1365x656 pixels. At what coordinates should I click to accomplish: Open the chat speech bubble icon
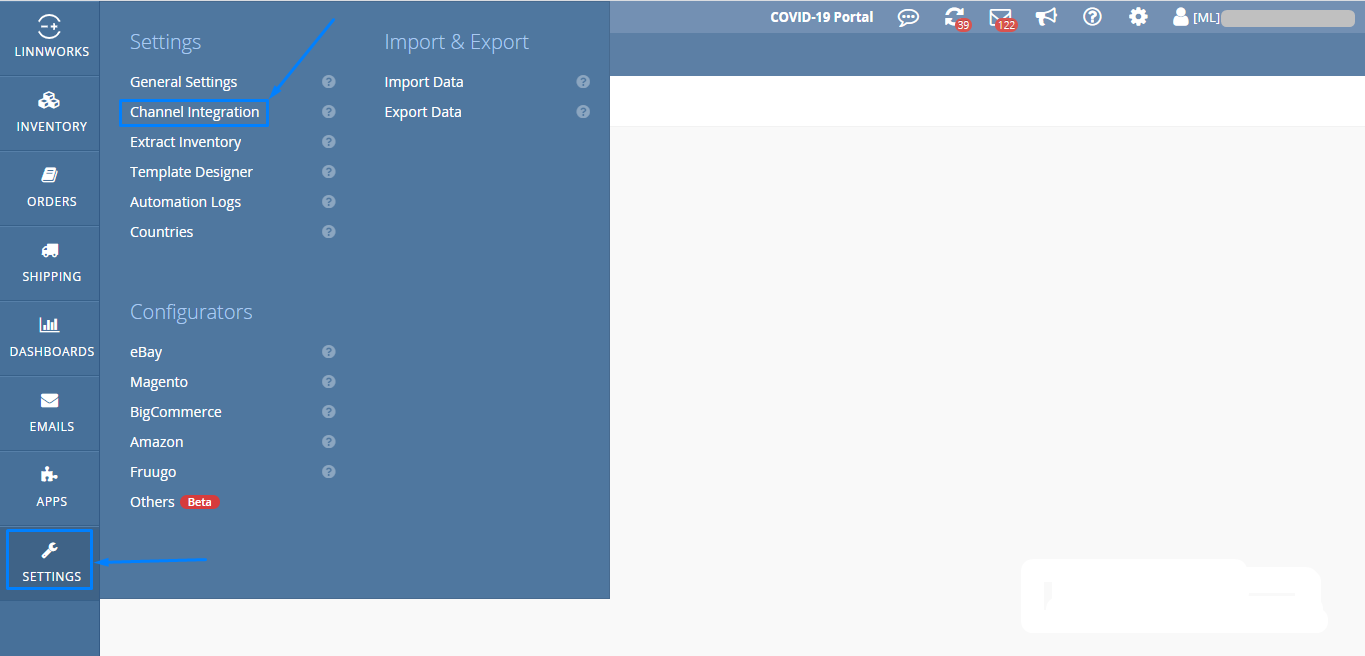click(908, 17)
